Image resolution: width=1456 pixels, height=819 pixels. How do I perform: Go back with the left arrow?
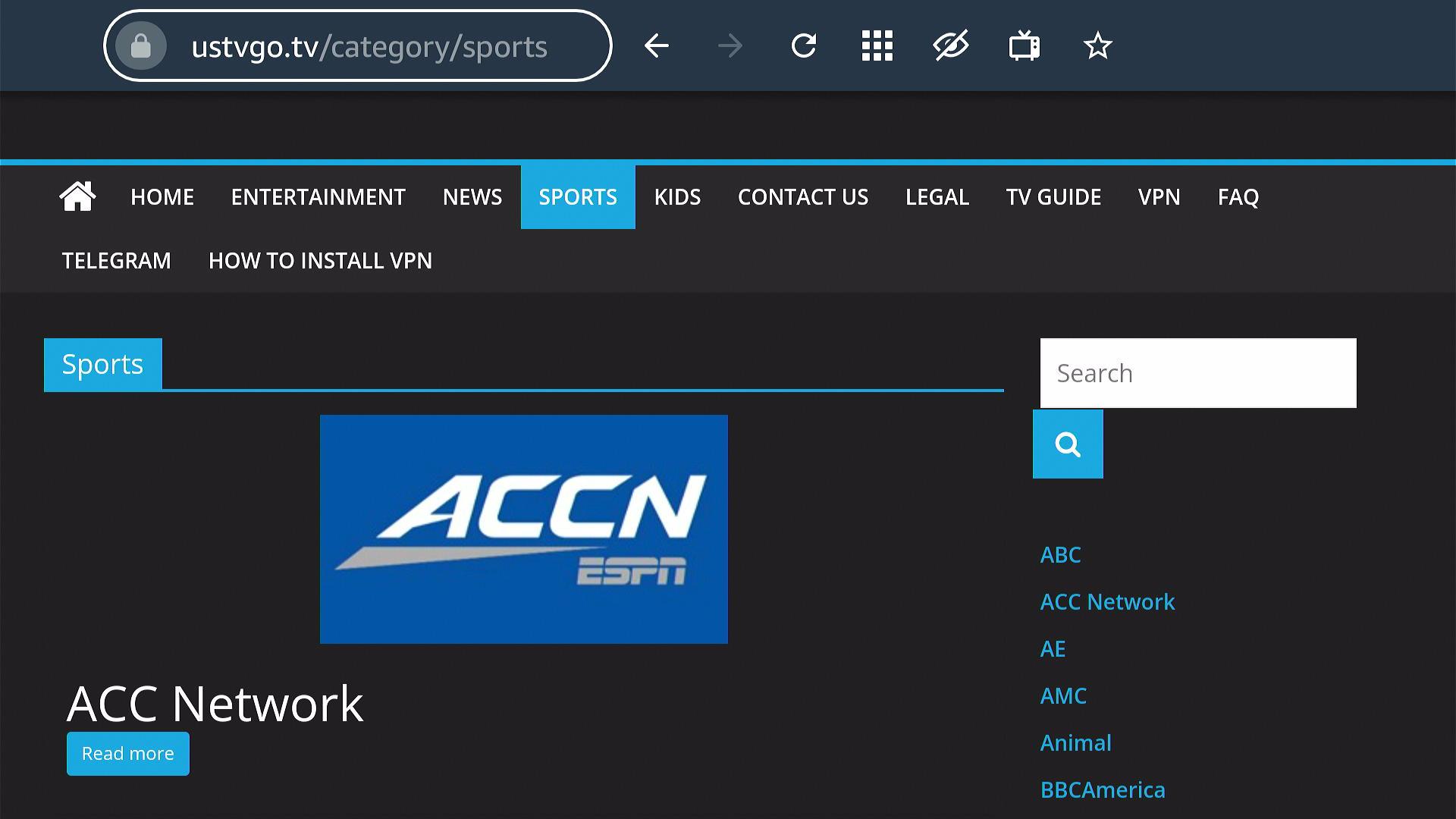pos(657,46)
